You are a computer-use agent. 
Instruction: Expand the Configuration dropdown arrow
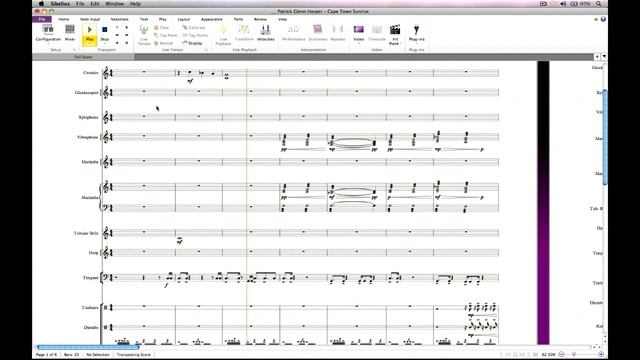click(x=48, y=43)
